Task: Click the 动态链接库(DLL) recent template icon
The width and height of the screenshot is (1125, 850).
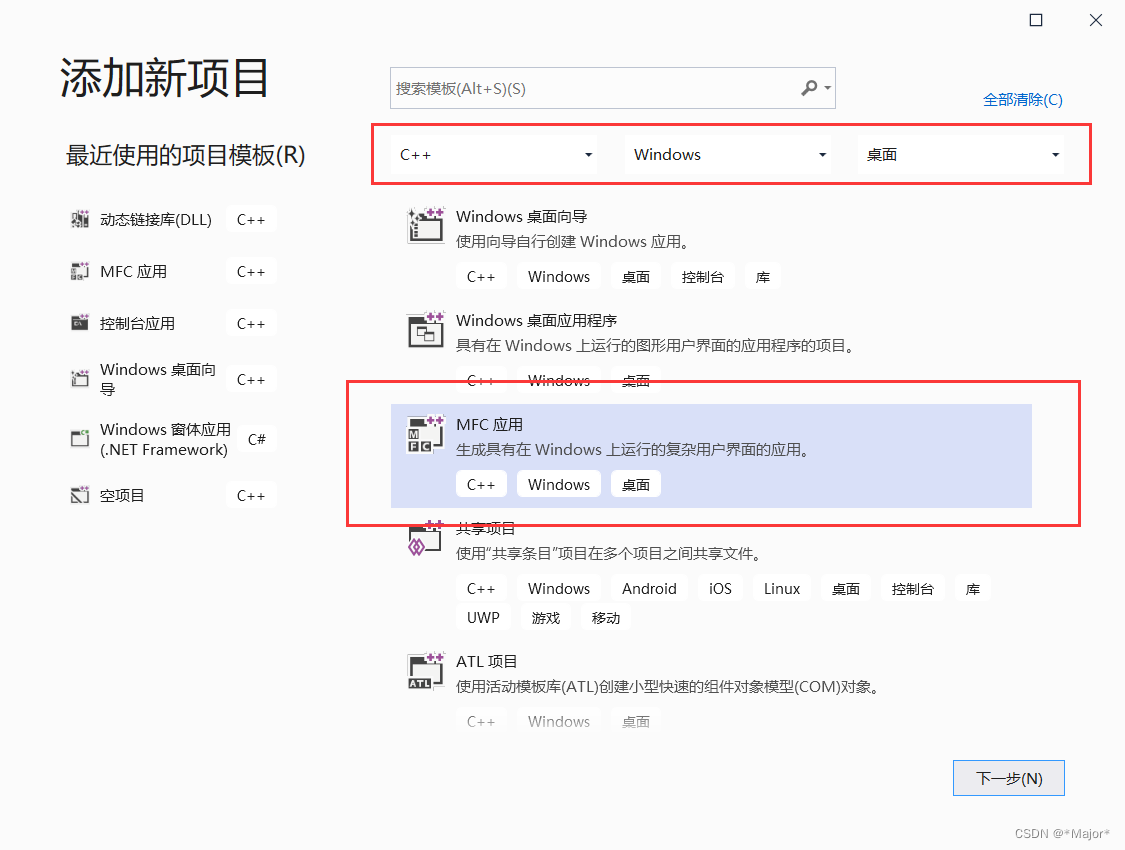Action: click(80, 219)
